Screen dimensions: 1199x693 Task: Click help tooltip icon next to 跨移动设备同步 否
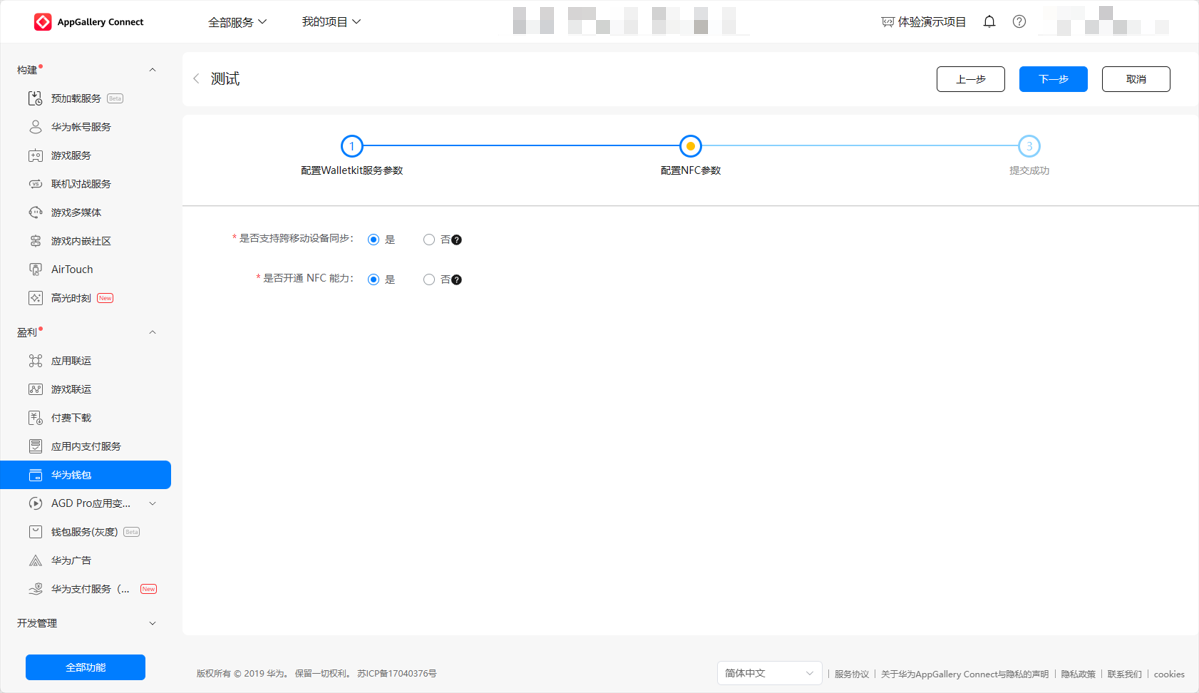[x=457, y=240]
